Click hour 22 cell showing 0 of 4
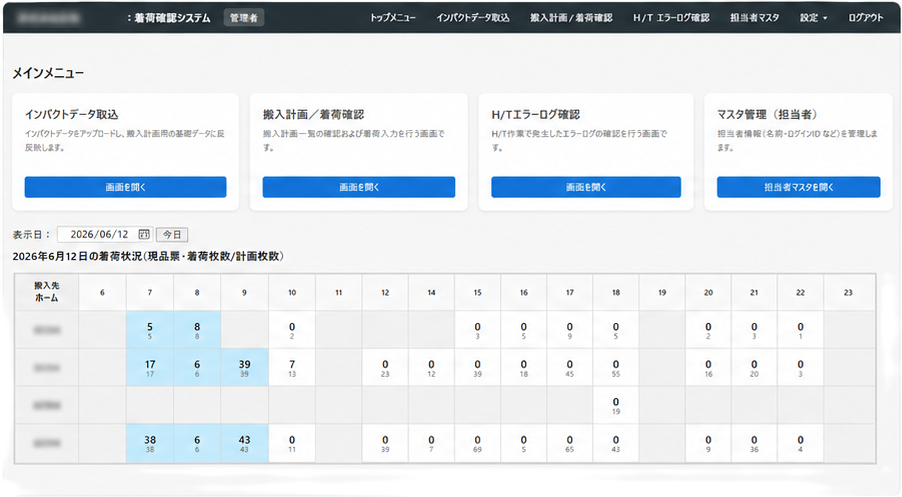This screenshot has height=497, width=902. coord(800,443)
